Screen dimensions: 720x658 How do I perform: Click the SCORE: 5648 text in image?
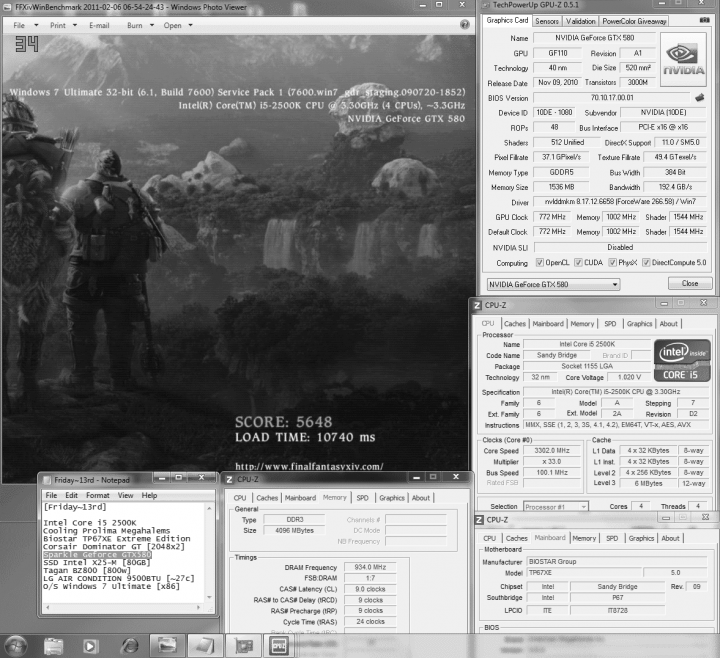point(283,422)
